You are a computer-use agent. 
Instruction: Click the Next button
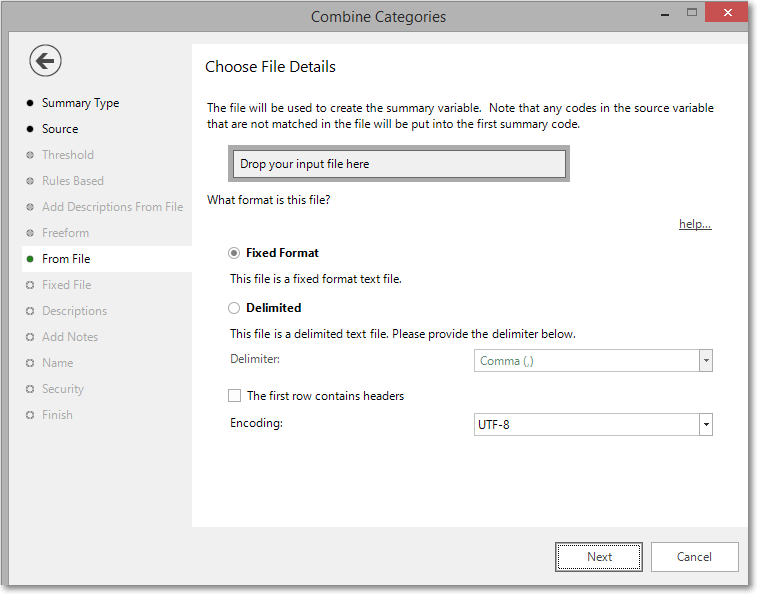[x=599, y=557]
